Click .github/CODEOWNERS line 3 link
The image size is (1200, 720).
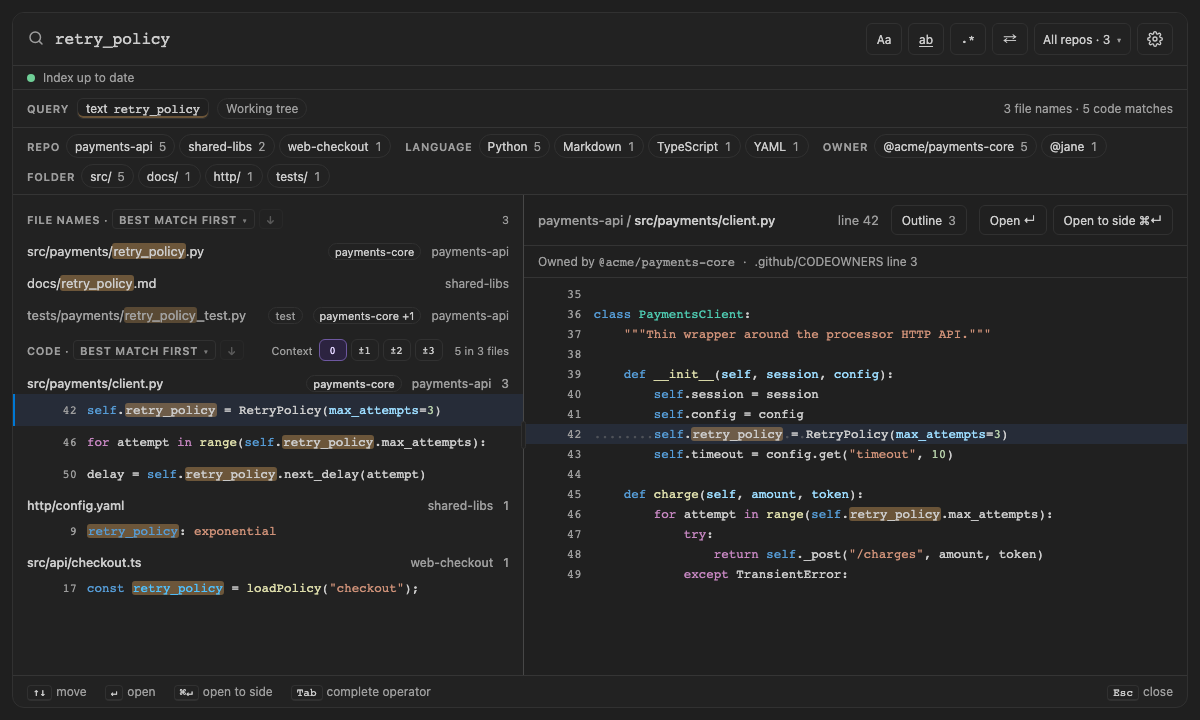[836, 262]
